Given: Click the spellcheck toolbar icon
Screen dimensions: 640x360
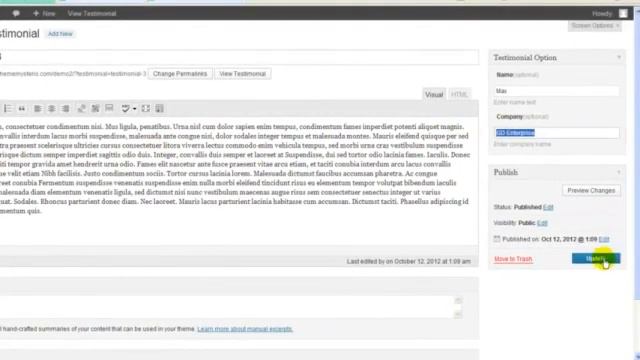Looking at the screenshot, I should (x=126, y=108).
